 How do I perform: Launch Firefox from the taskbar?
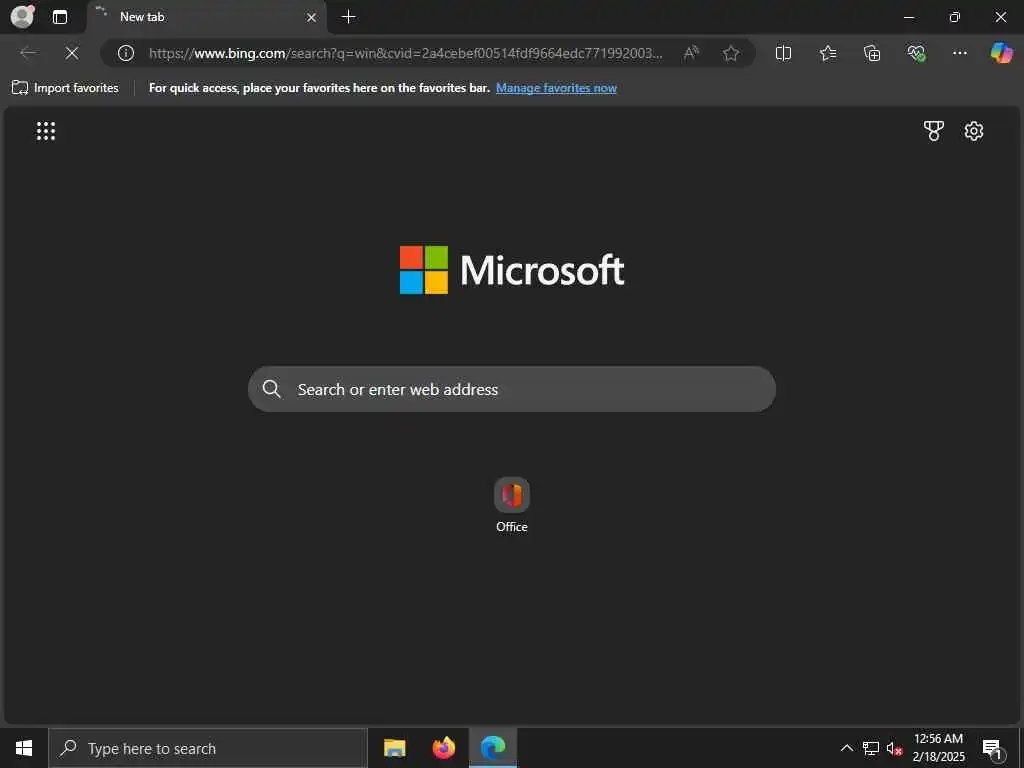(x=444, y=748)
